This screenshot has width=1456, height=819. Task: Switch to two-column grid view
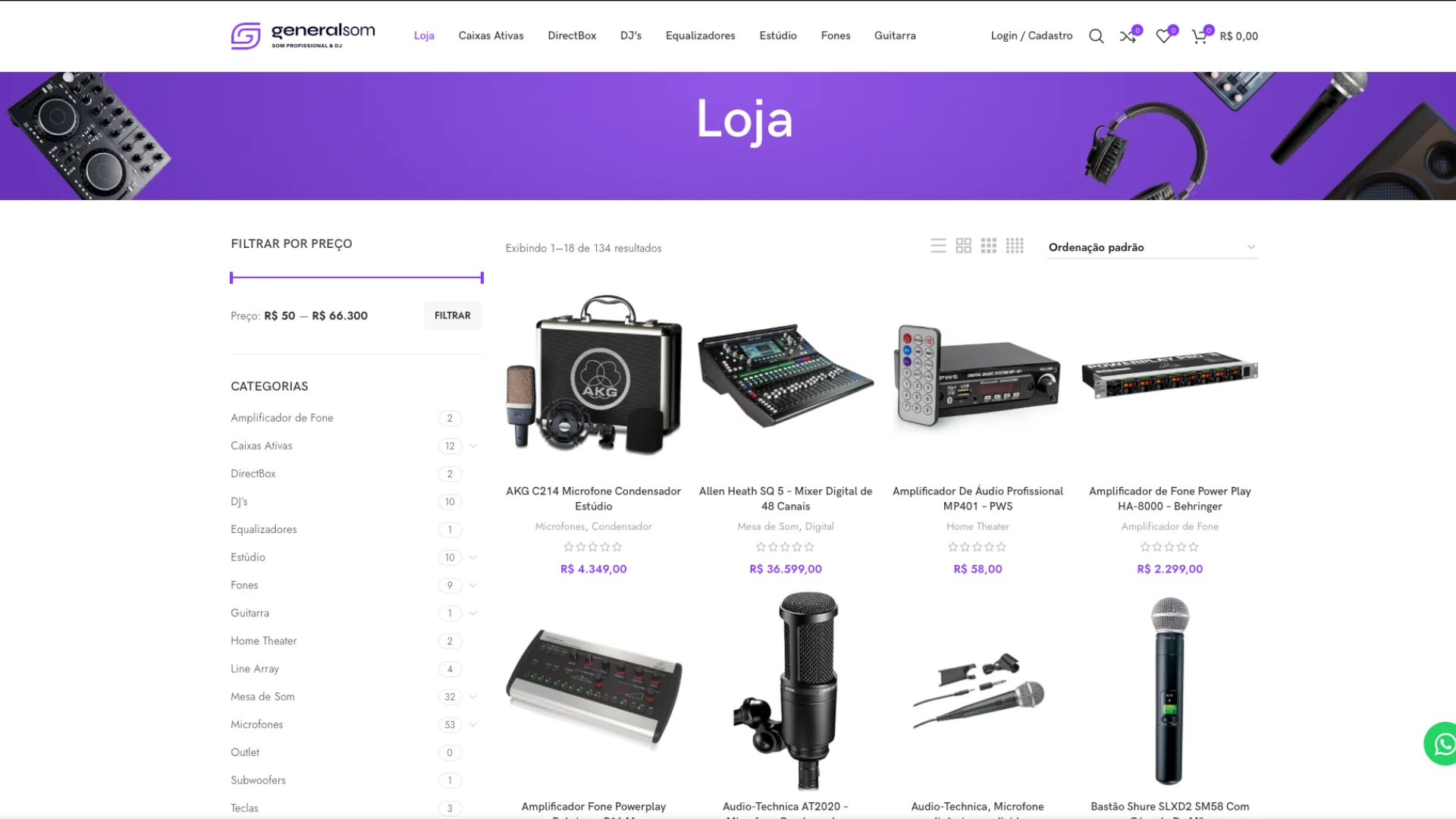pos(963,246)
